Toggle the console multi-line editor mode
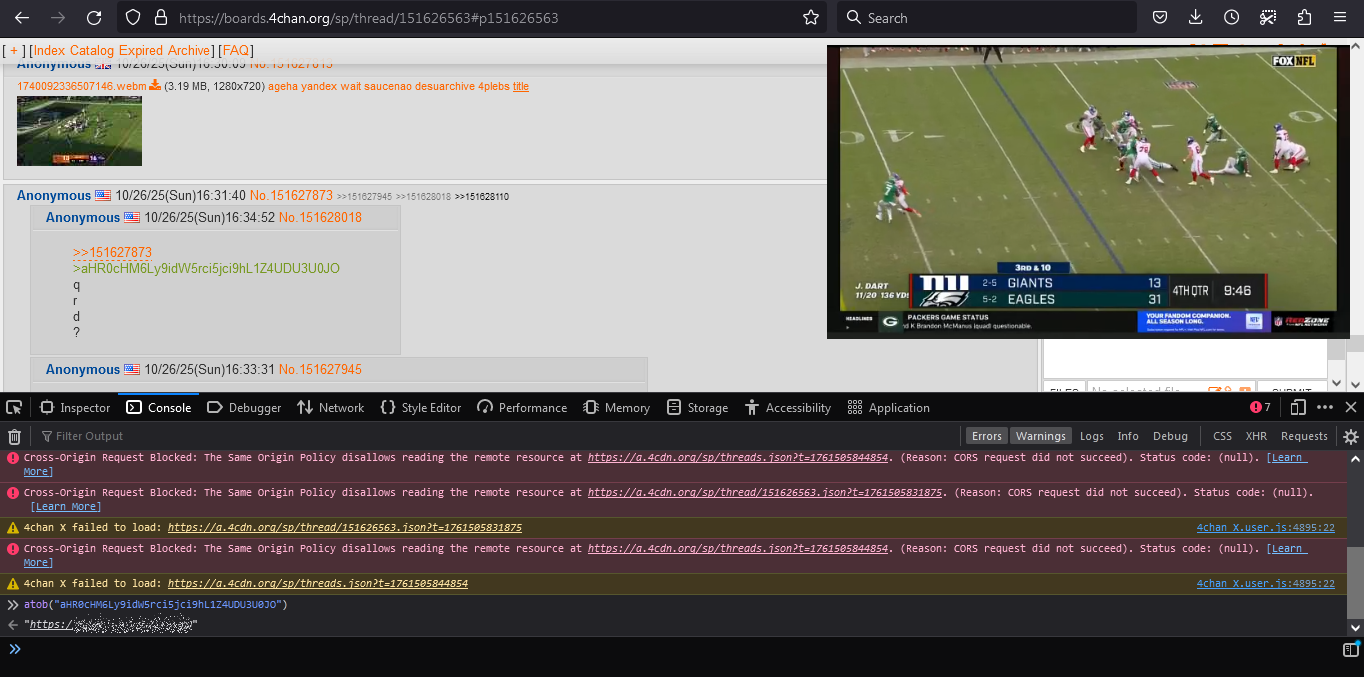This screenshot has width=1364, height=677. 1350,650
